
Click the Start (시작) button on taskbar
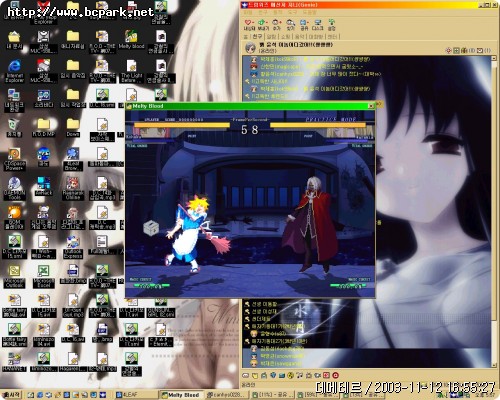(11, 395)
